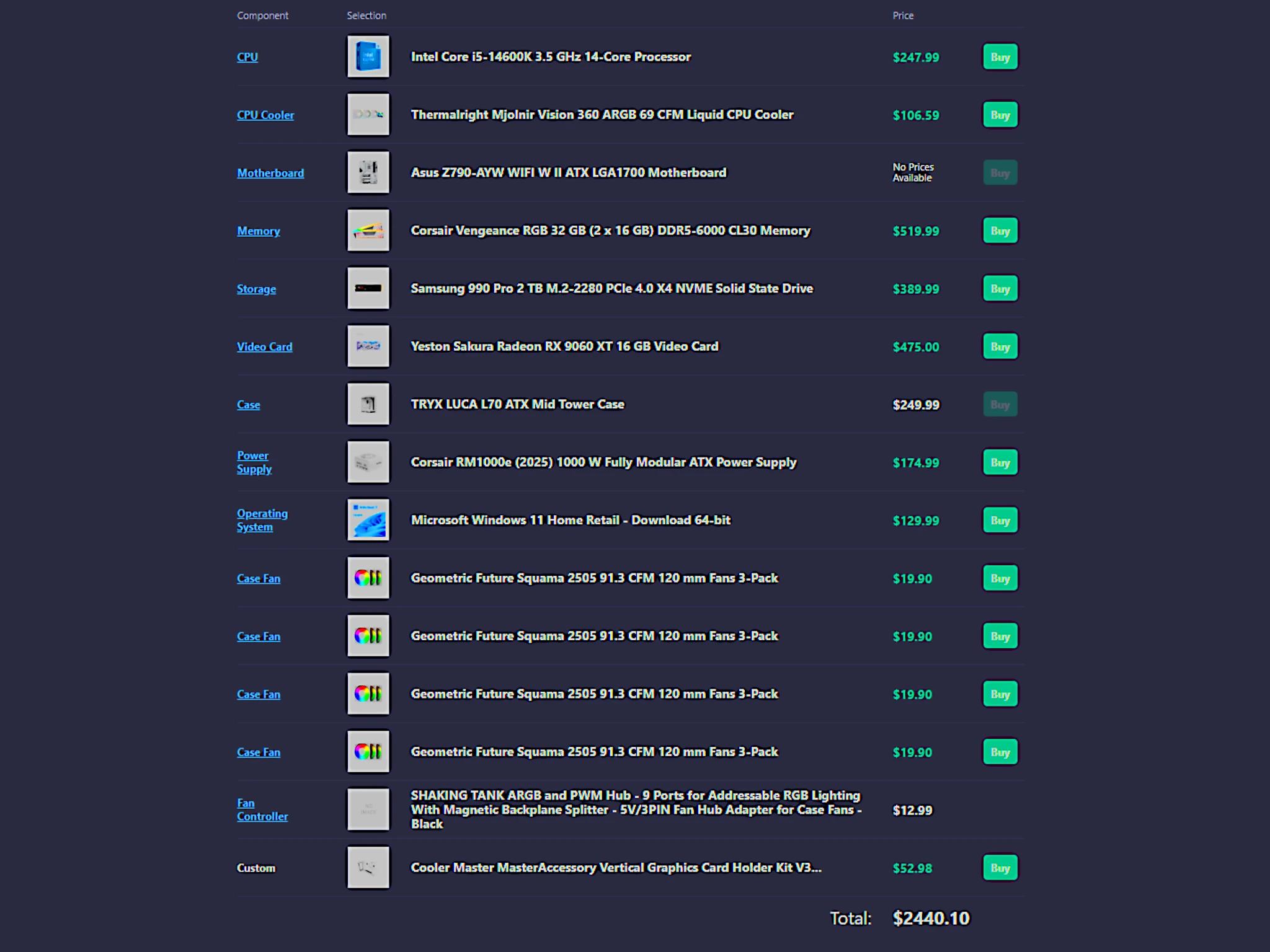The width and height of the screenshot is (1270, 952).
Task: Click the No Prices Available text
Action: point(913,172)
